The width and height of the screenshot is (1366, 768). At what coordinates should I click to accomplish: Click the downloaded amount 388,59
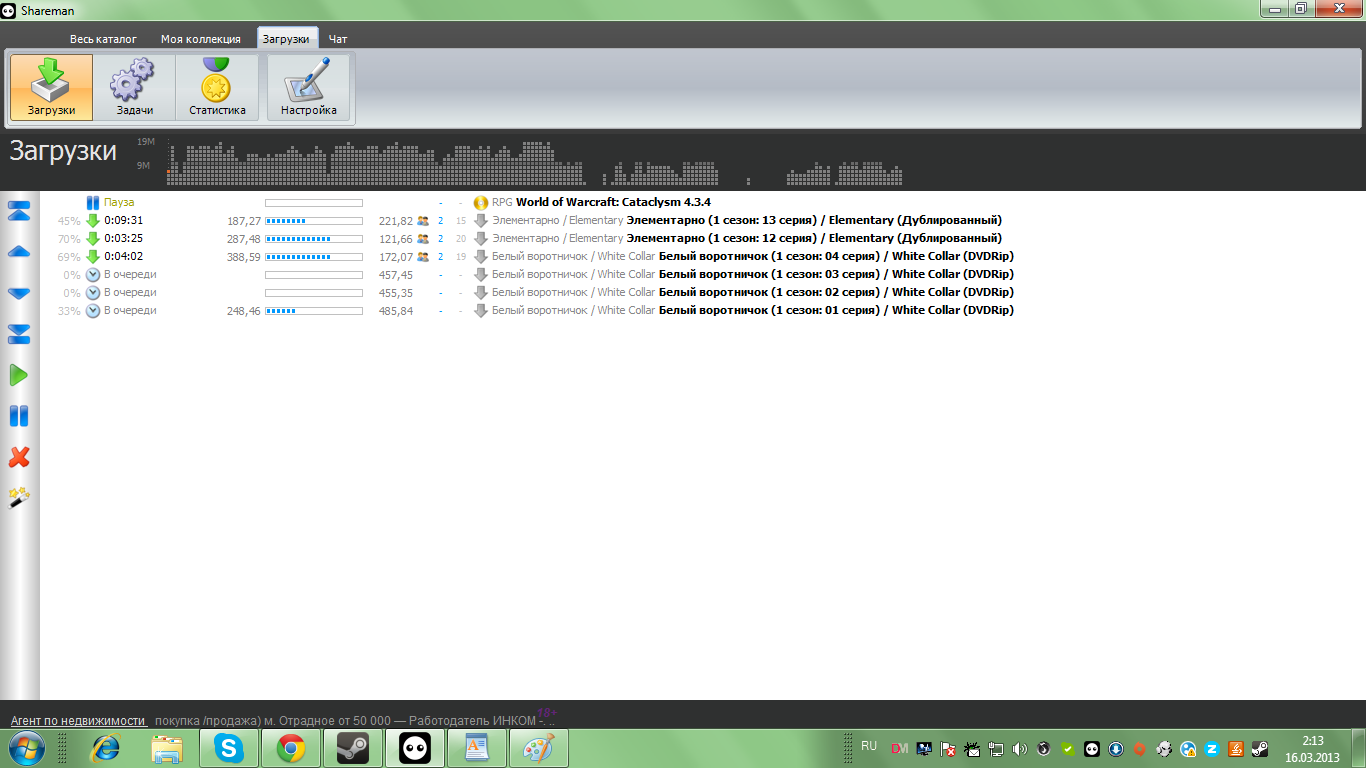click(x=244, y=257)
